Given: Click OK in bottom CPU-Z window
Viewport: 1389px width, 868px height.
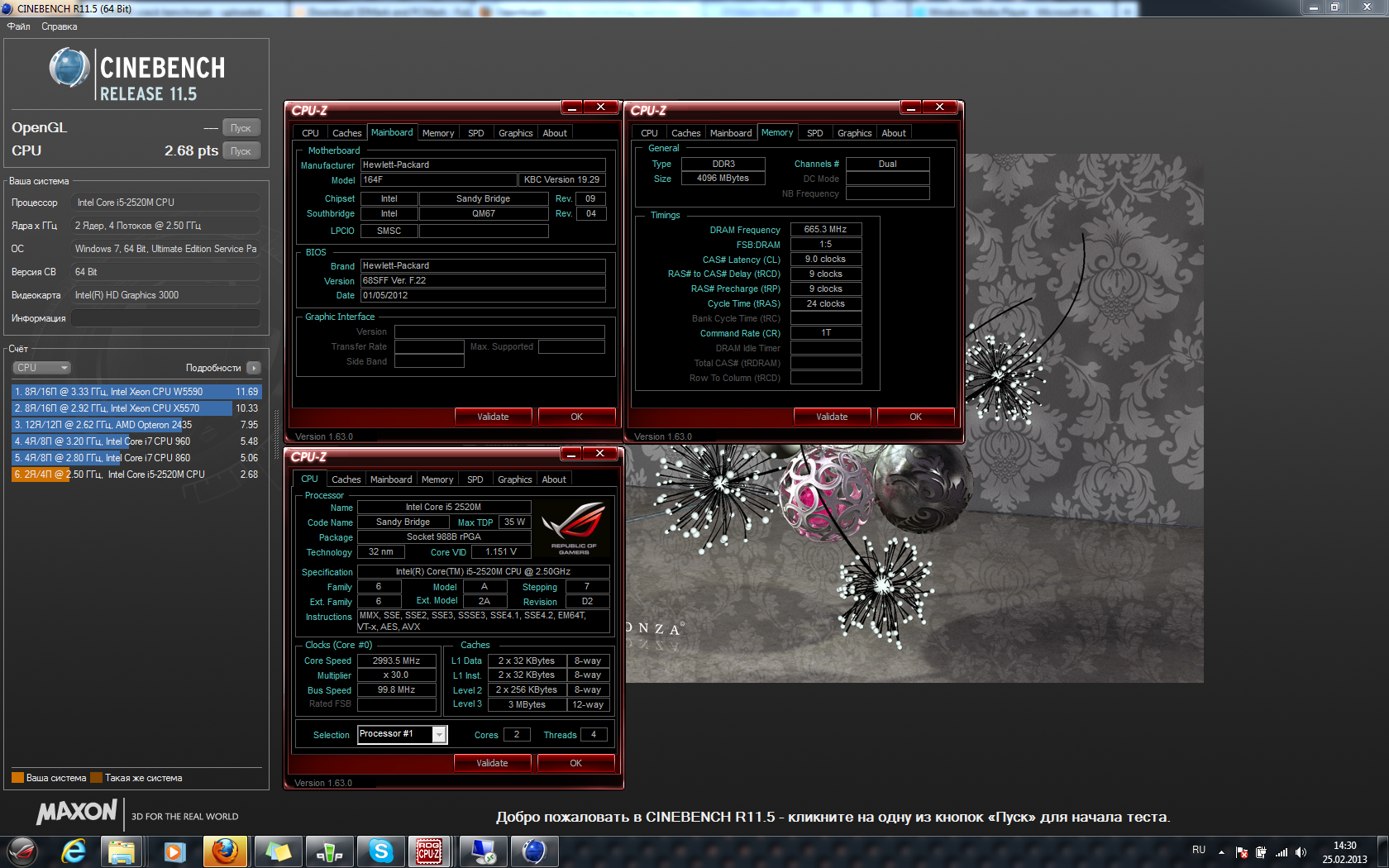Looking at the screenshot, I should 576,763.
